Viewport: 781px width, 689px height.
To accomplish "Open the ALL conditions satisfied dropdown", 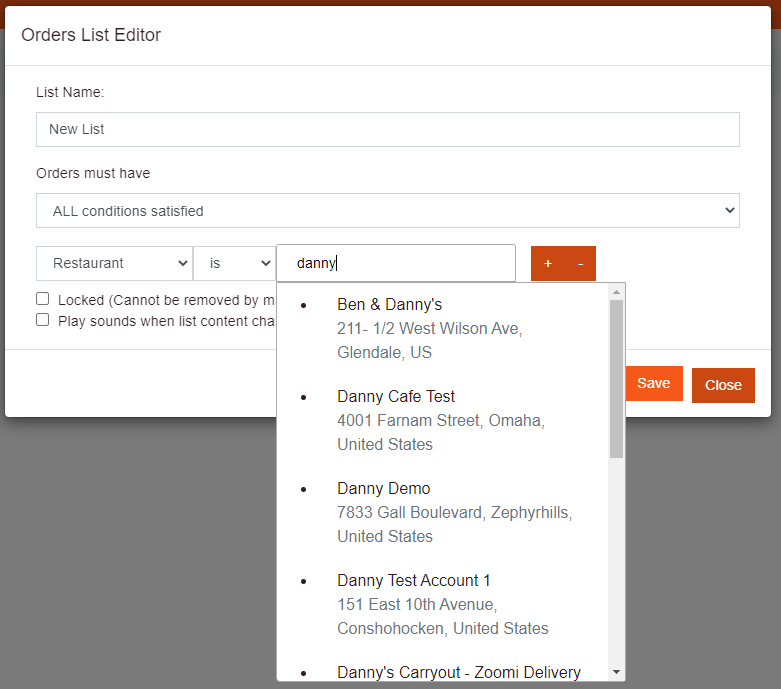I will pyautogui.click(x=388, y=211).
